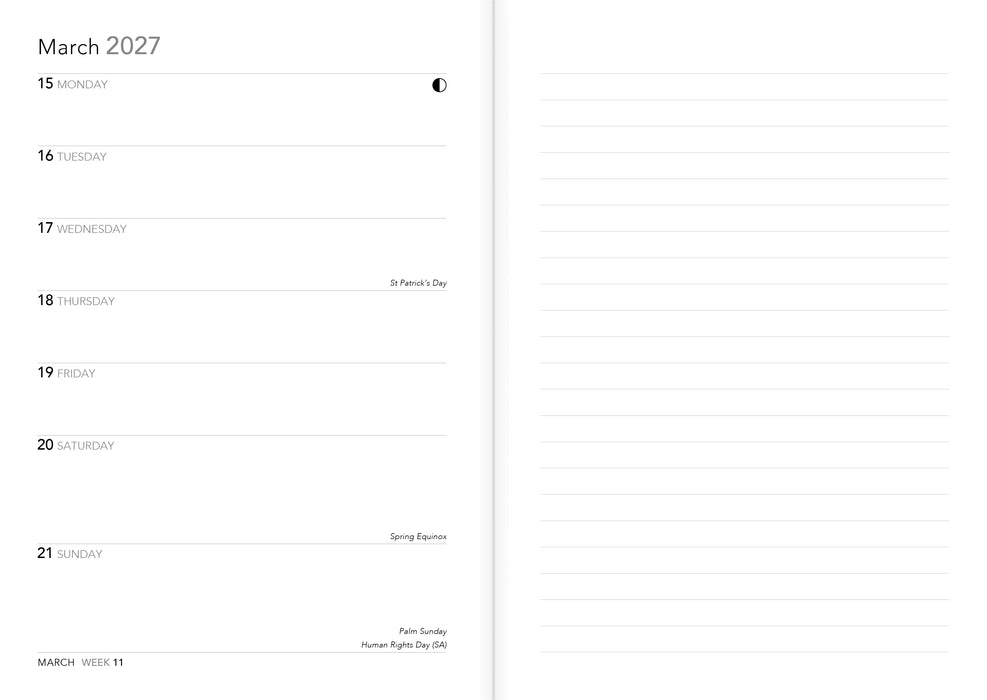Click the 20 Saturday date label
Viewport: 987px width, 700px height.
[x=76, y=445]
